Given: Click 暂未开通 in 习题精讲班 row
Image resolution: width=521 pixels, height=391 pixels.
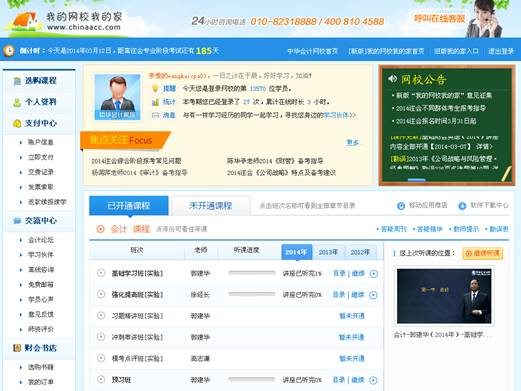Looking at the screenshot, I should point(352,316).
